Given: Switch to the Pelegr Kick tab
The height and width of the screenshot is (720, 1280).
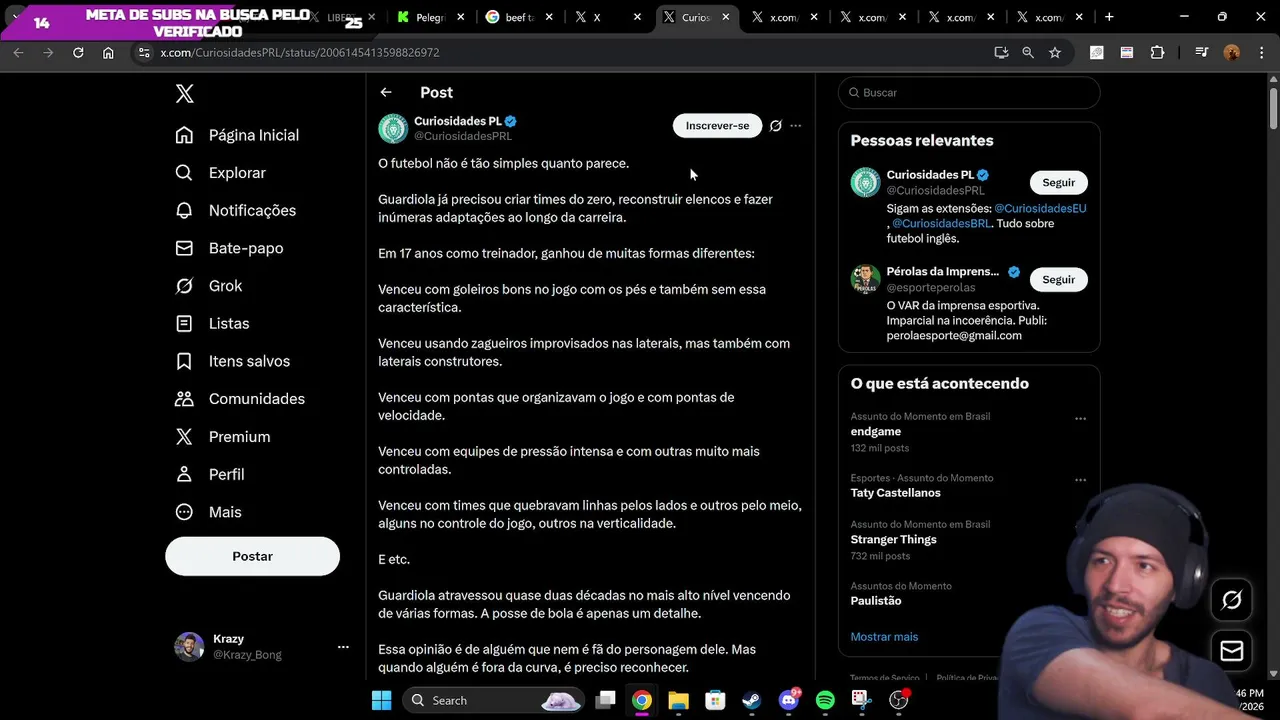Looking at the screenshot, I should tap(431, 17).
